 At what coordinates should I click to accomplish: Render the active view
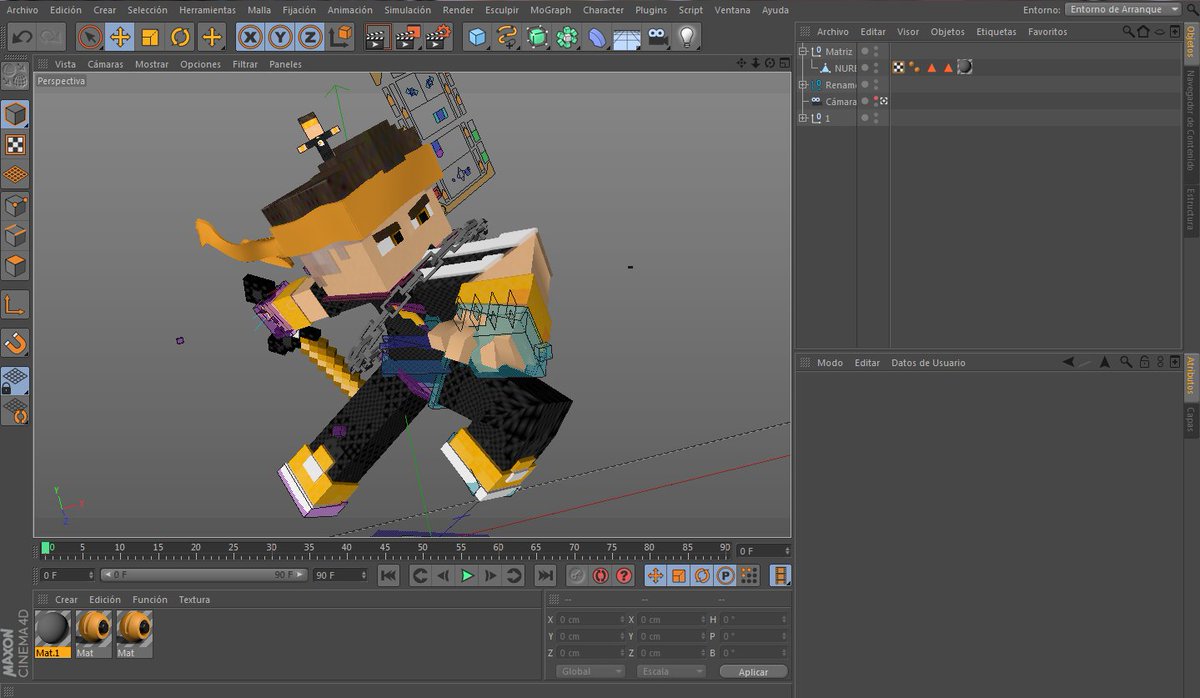coord(377,38)
